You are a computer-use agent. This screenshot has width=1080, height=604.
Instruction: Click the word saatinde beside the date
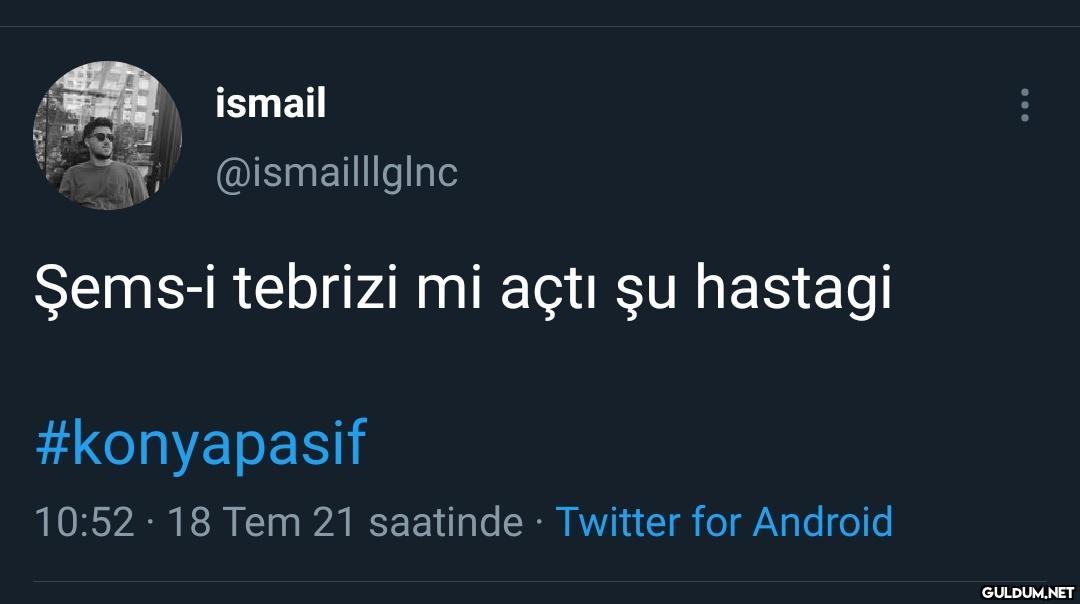pos(446,522)
